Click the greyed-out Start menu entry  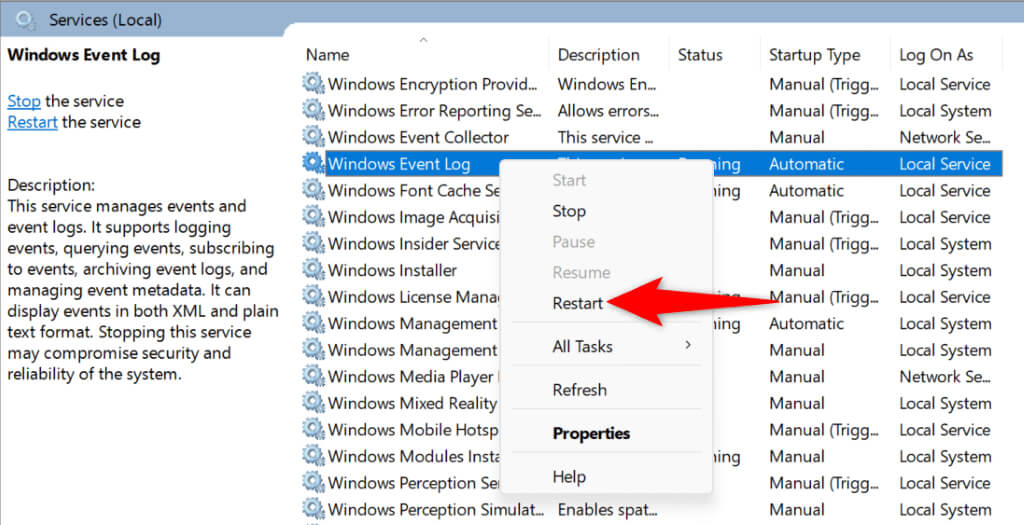point(569,180)
